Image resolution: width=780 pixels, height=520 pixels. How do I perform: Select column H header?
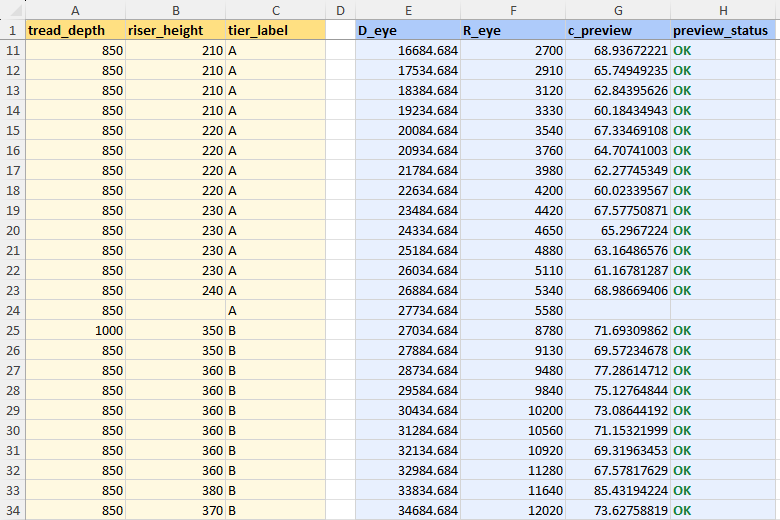(x=723, y=10)
